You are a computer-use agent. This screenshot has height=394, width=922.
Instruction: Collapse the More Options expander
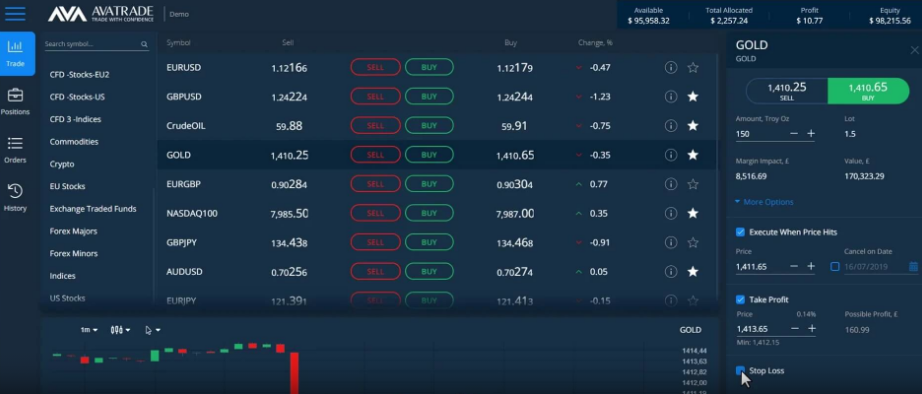pos(764,202)
